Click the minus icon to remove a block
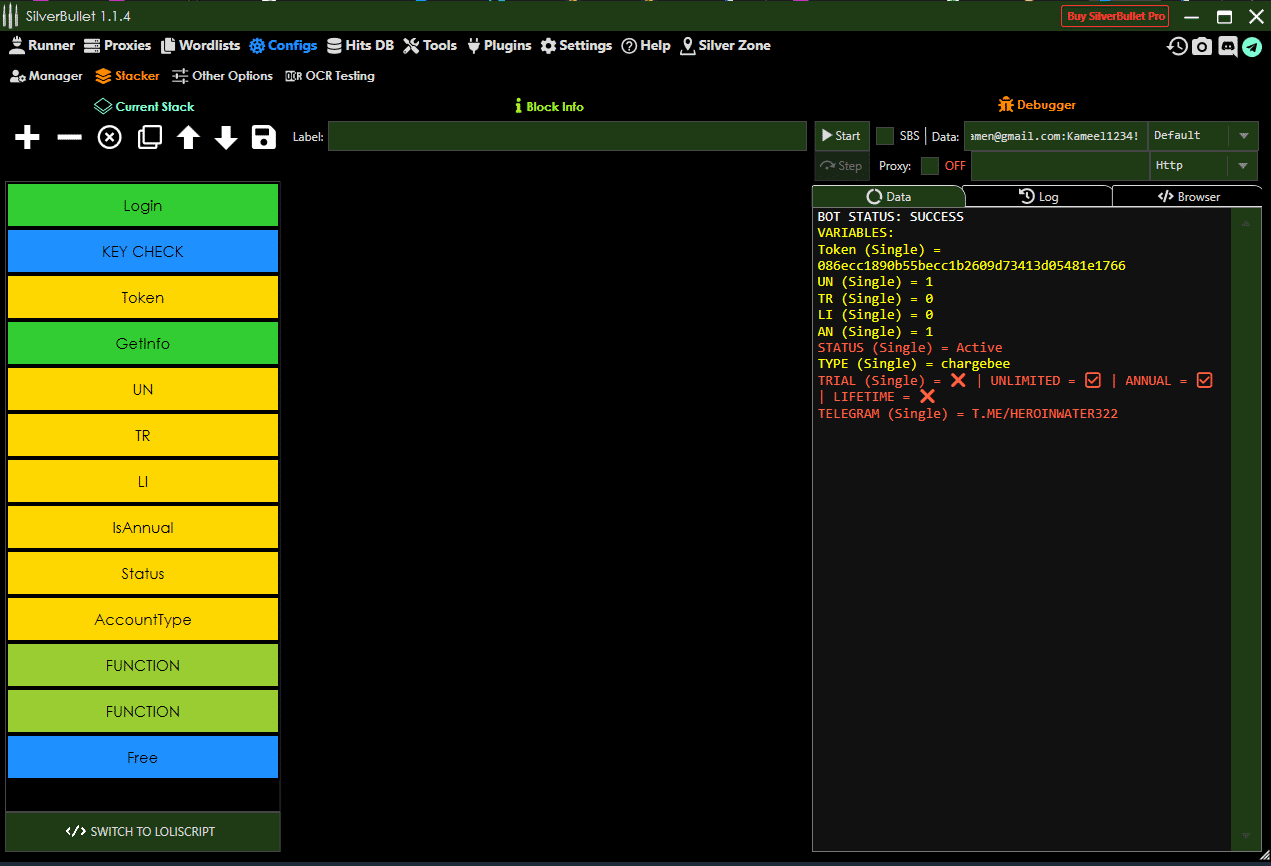 coord(69,138)
